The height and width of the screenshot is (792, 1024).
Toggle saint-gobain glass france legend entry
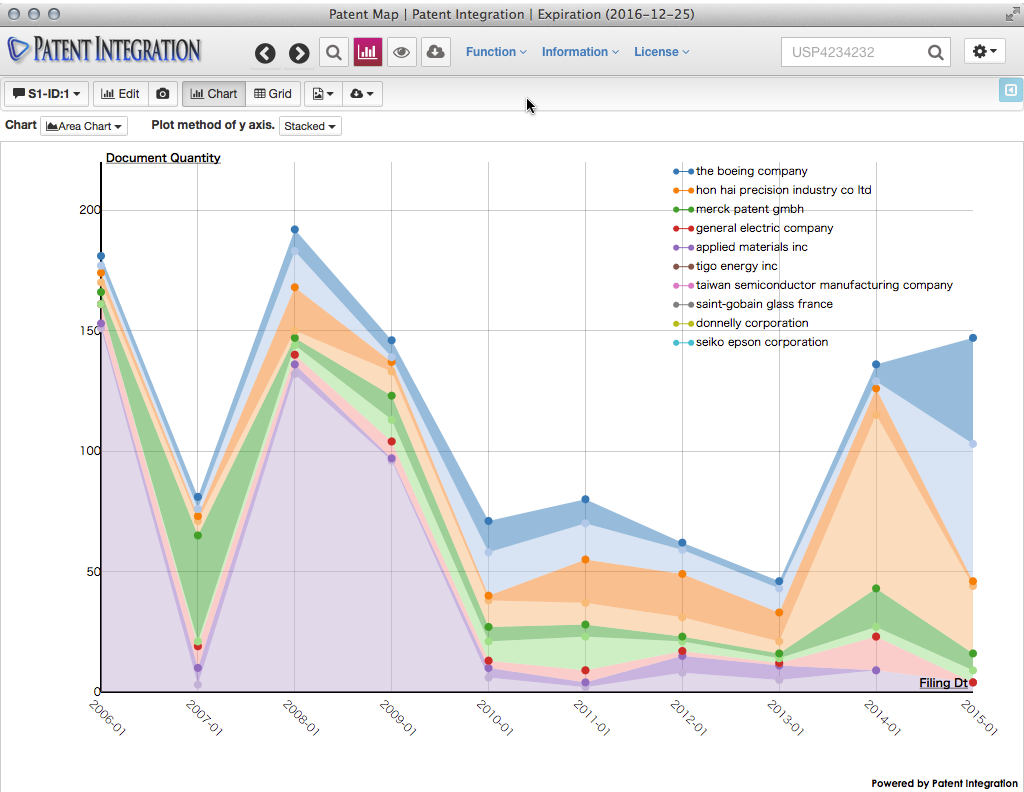point(753,304)
